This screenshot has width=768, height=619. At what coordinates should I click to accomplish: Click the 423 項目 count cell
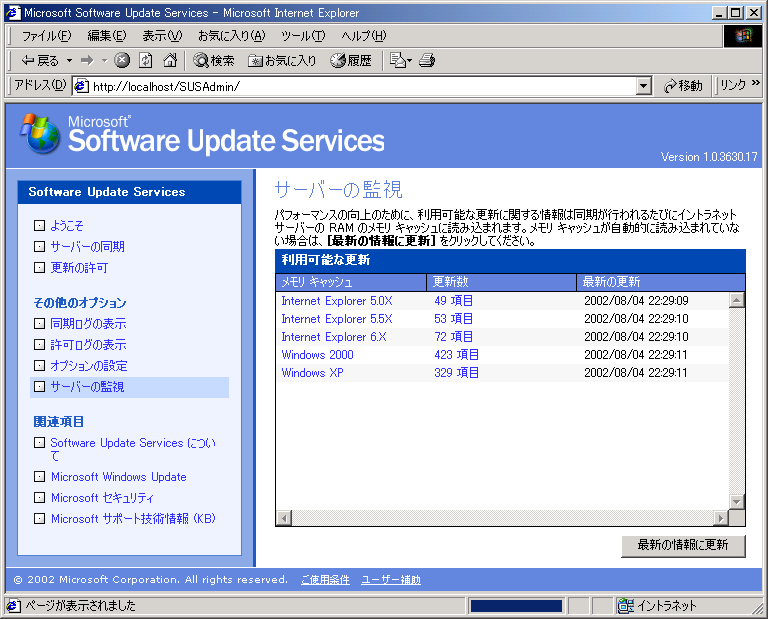[x=456, y=355]
